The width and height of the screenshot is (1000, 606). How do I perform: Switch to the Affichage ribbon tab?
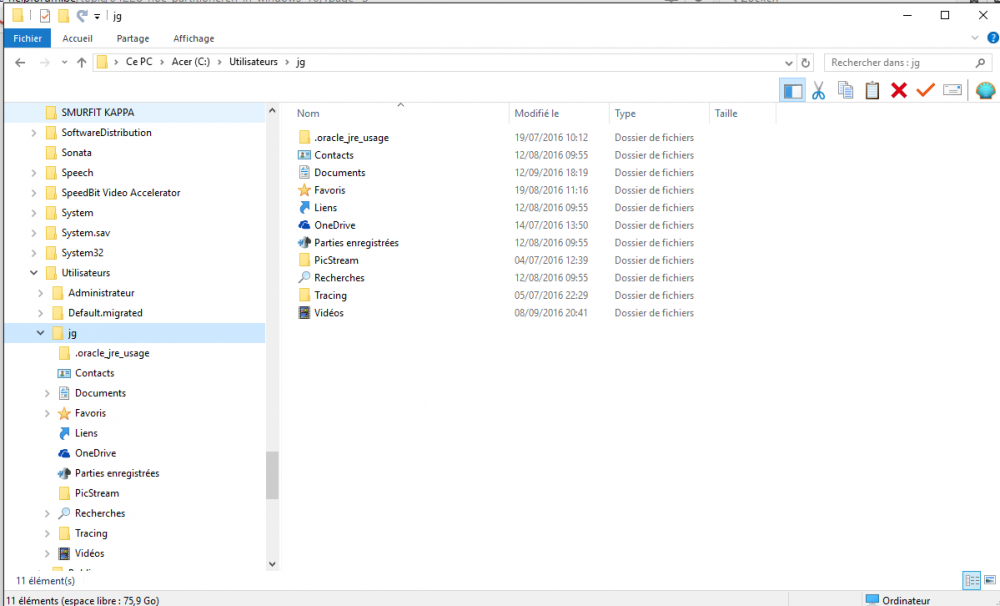193,38
